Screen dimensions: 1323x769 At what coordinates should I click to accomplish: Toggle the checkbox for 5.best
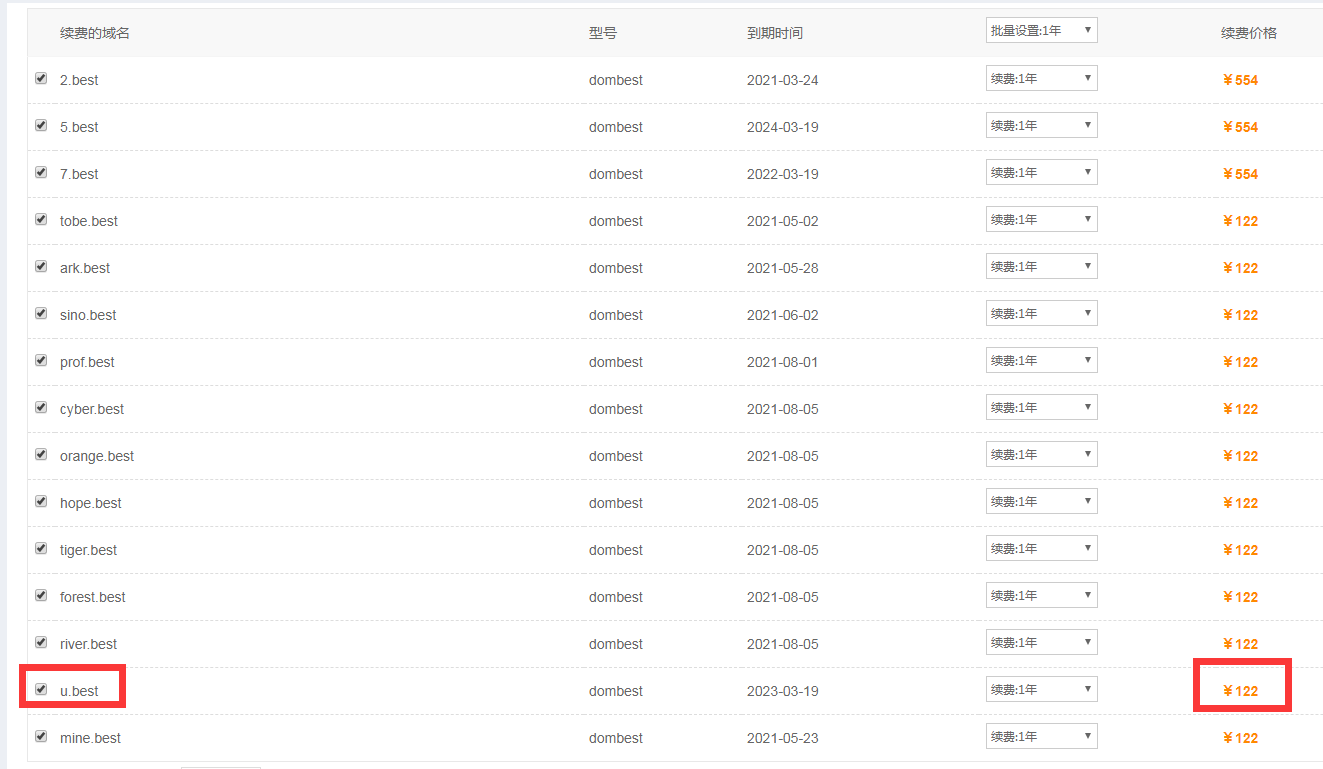(41, 125)
